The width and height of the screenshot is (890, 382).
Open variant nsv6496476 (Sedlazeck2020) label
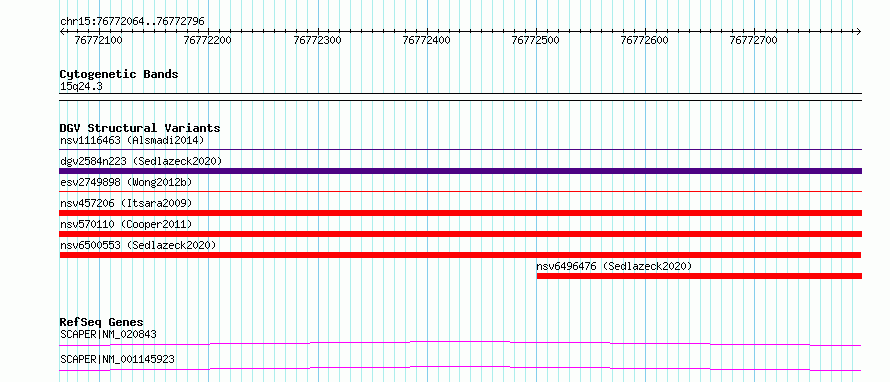point(615,266)
